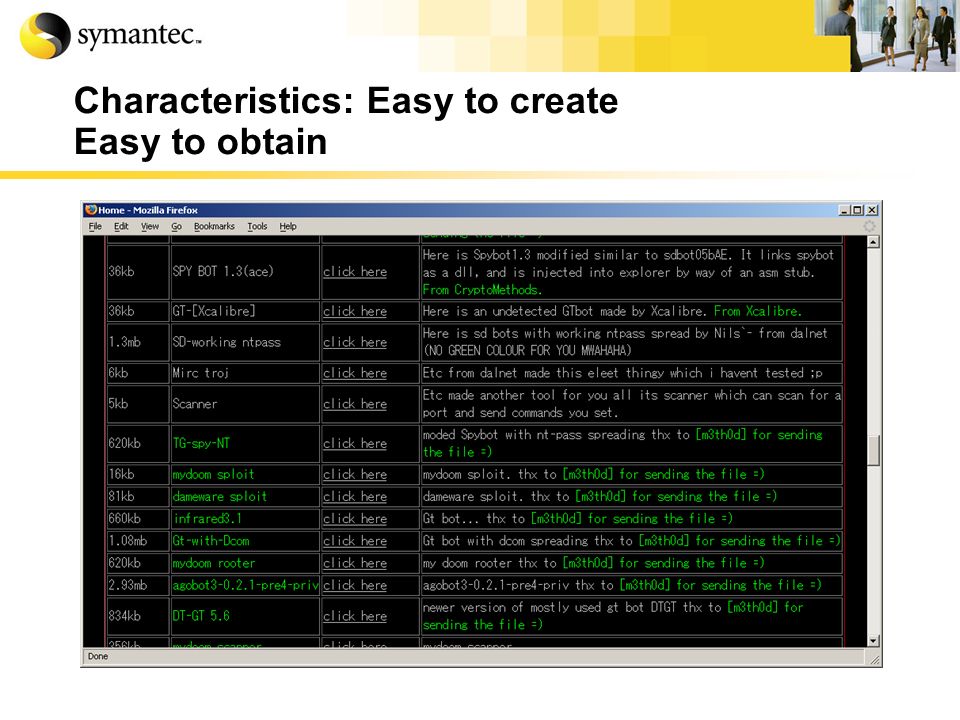Click 'Done' in the status bar
The width and height of the screenshot is (960, 720).
pos(98,656)
